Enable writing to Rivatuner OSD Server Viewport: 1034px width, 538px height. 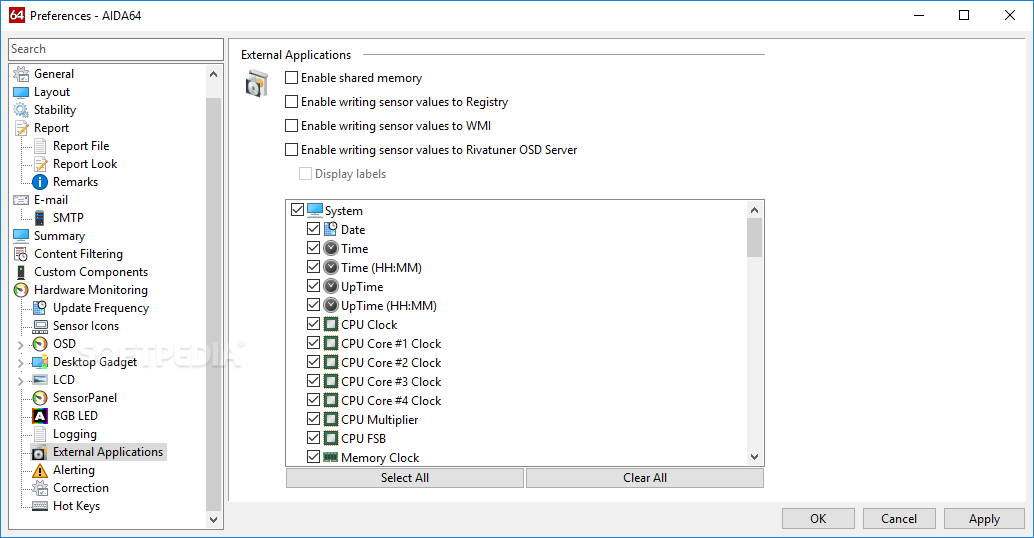pyautogui.click(x=291, y=150)
